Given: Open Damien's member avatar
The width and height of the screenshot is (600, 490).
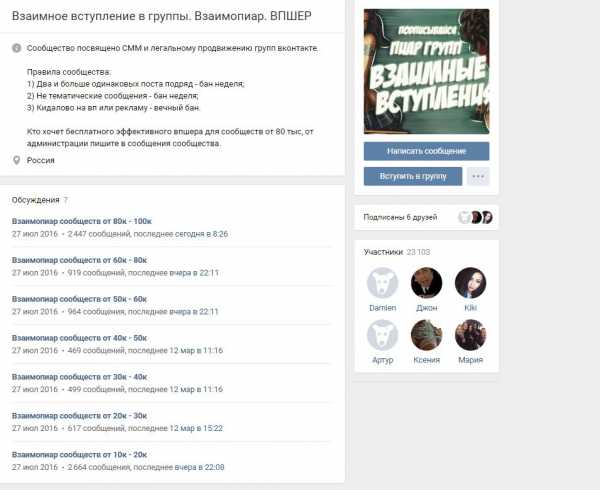Looking at the screenshot, I should tap(383, 283).
